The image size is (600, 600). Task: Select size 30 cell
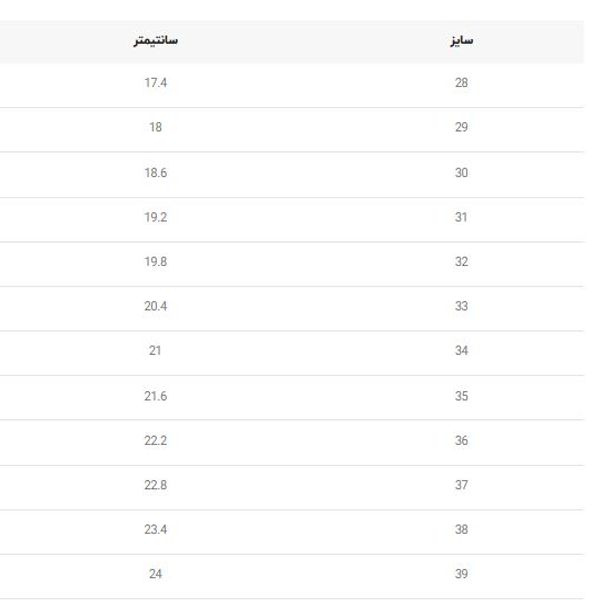[x=461, y=173]
